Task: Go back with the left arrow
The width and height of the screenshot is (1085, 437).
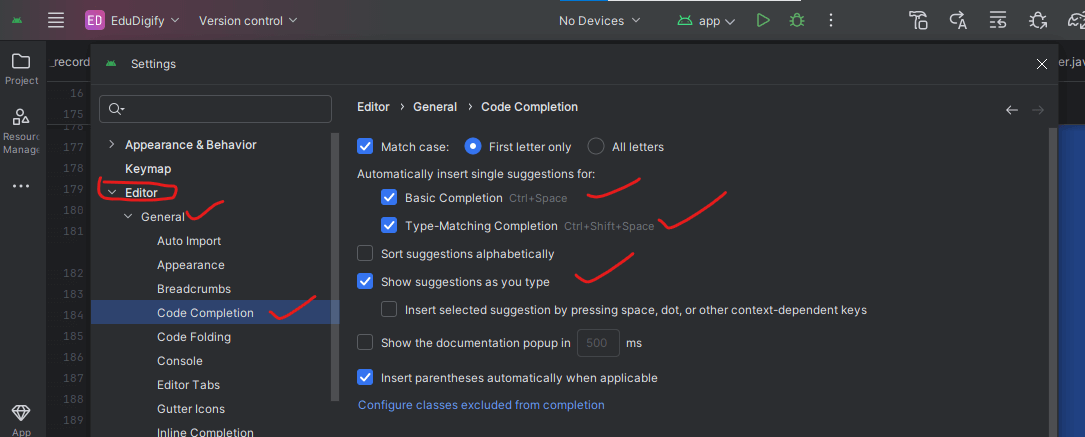Action: (1012, 110)
